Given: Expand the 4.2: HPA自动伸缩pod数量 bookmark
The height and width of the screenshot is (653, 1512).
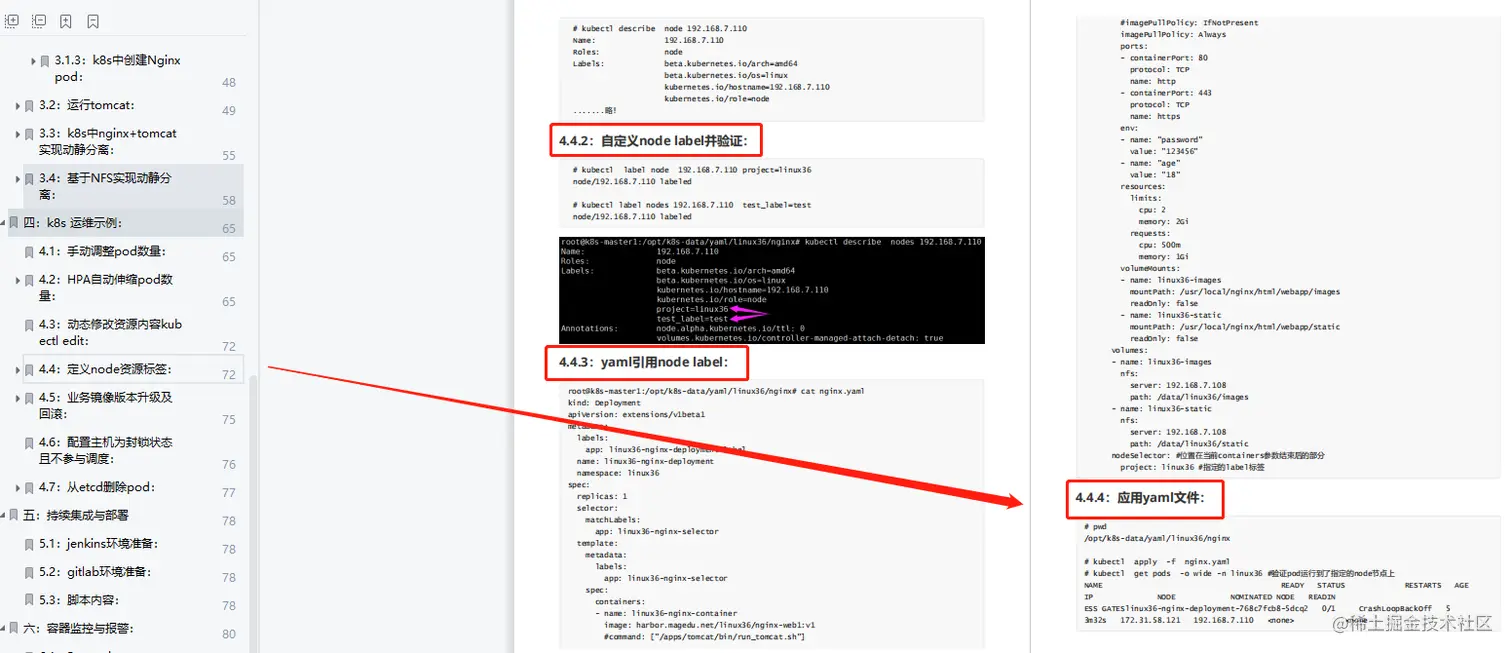Looking at the screenshot, I should click(x=18, y=280).
